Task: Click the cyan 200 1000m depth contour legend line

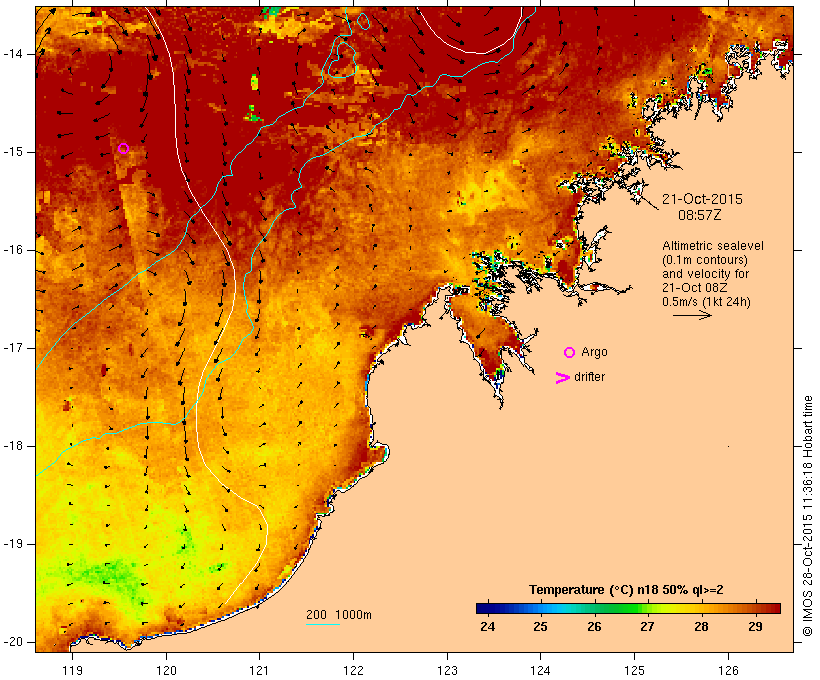Action: click(x=323, y=624)
